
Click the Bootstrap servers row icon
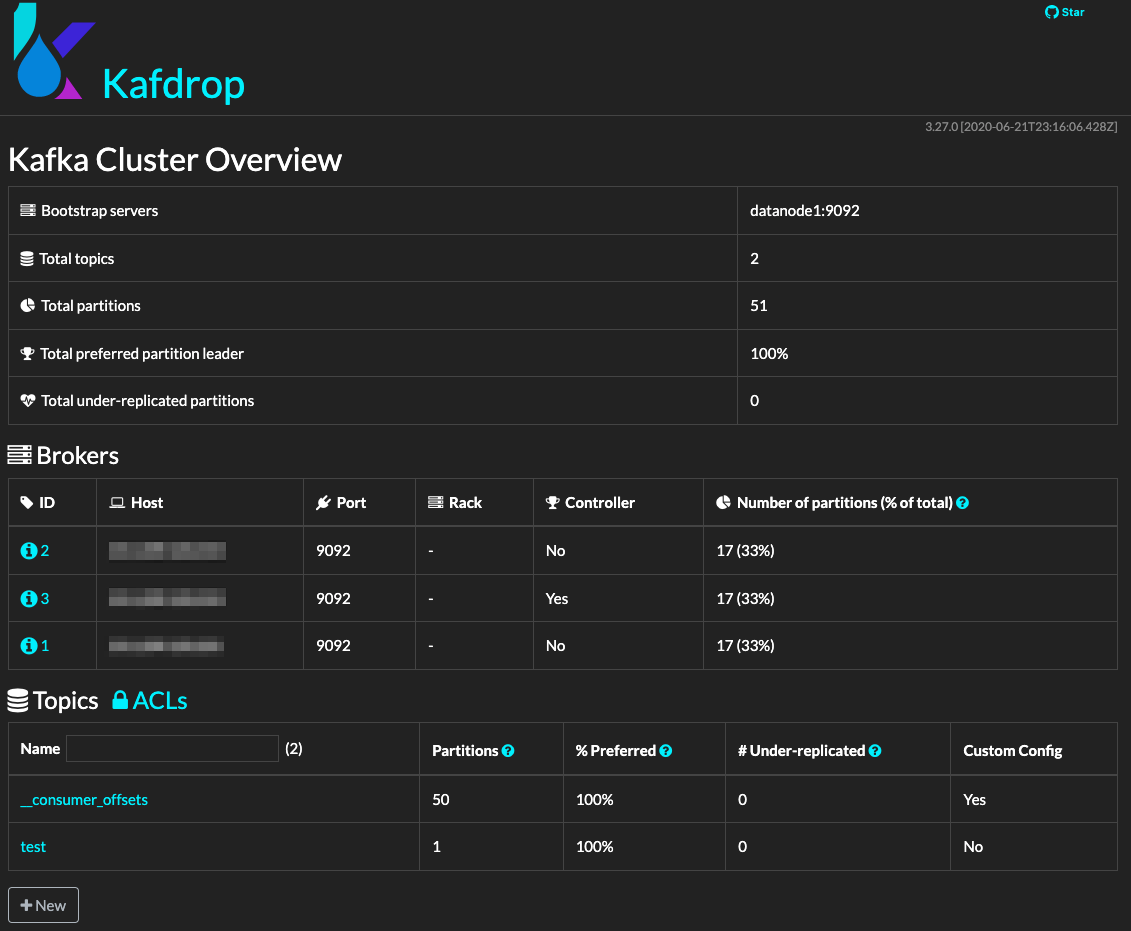(x=28, y=211)
